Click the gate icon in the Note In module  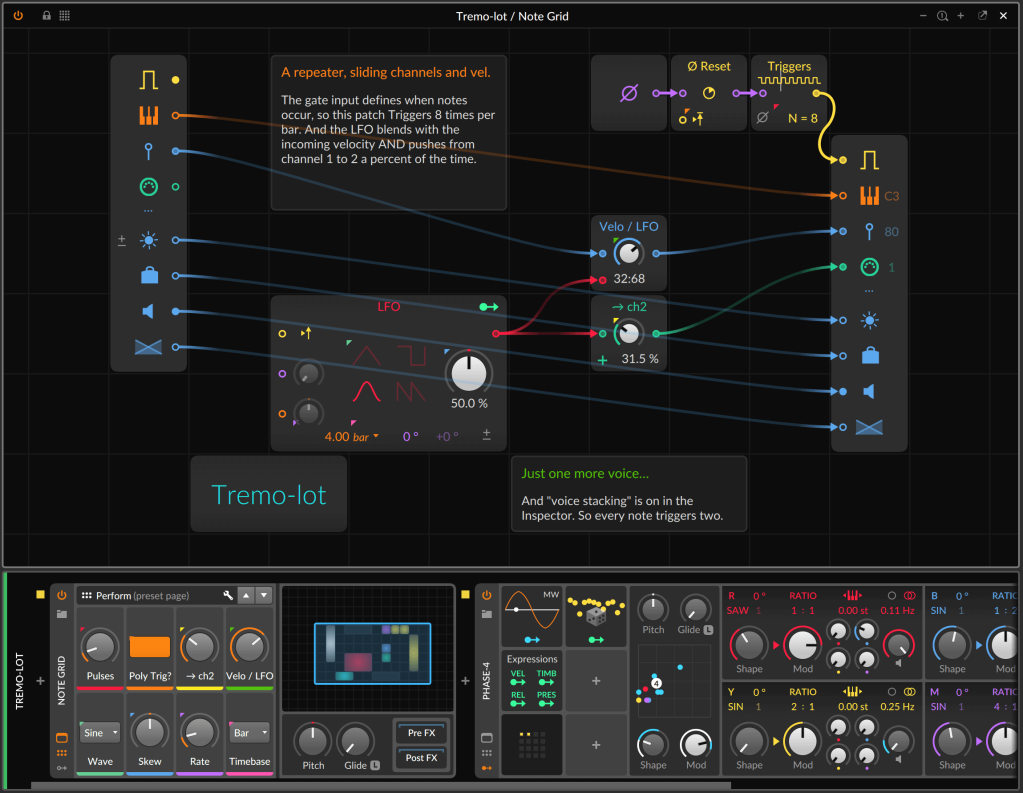[149, 79]
